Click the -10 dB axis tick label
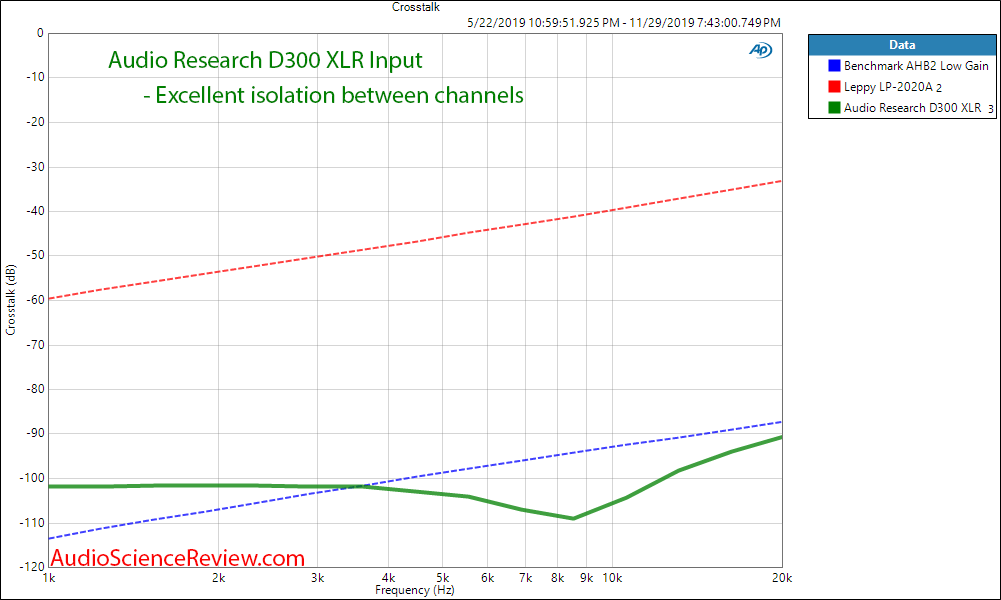Screen dimensions: 1001x600 [x=35, y=77]
